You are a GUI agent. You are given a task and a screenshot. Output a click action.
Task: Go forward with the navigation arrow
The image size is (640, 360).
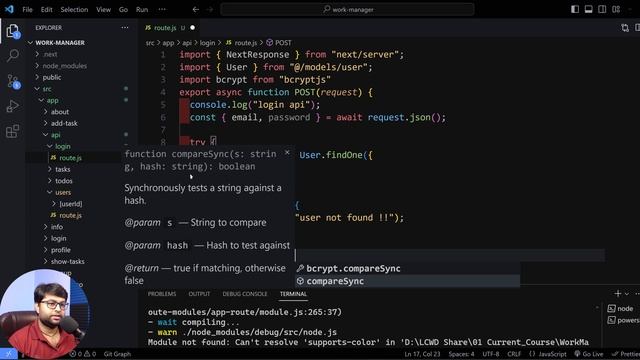(x=210, y=9)
